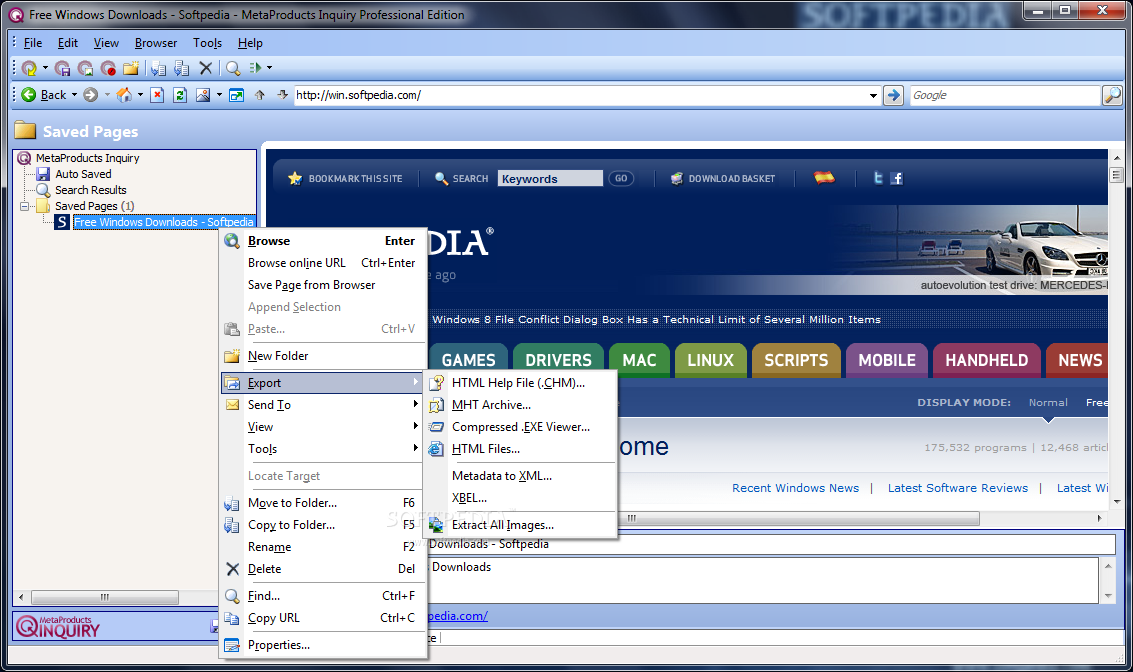Choose Save Page from Browser in the context menu
This screenshot has height=672, width=1133.
[322, 285]
